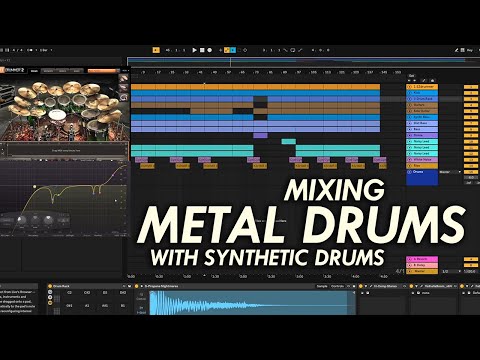
Task: Click the orange number box on the Kick track row
Action: click(x=471, y=93)
